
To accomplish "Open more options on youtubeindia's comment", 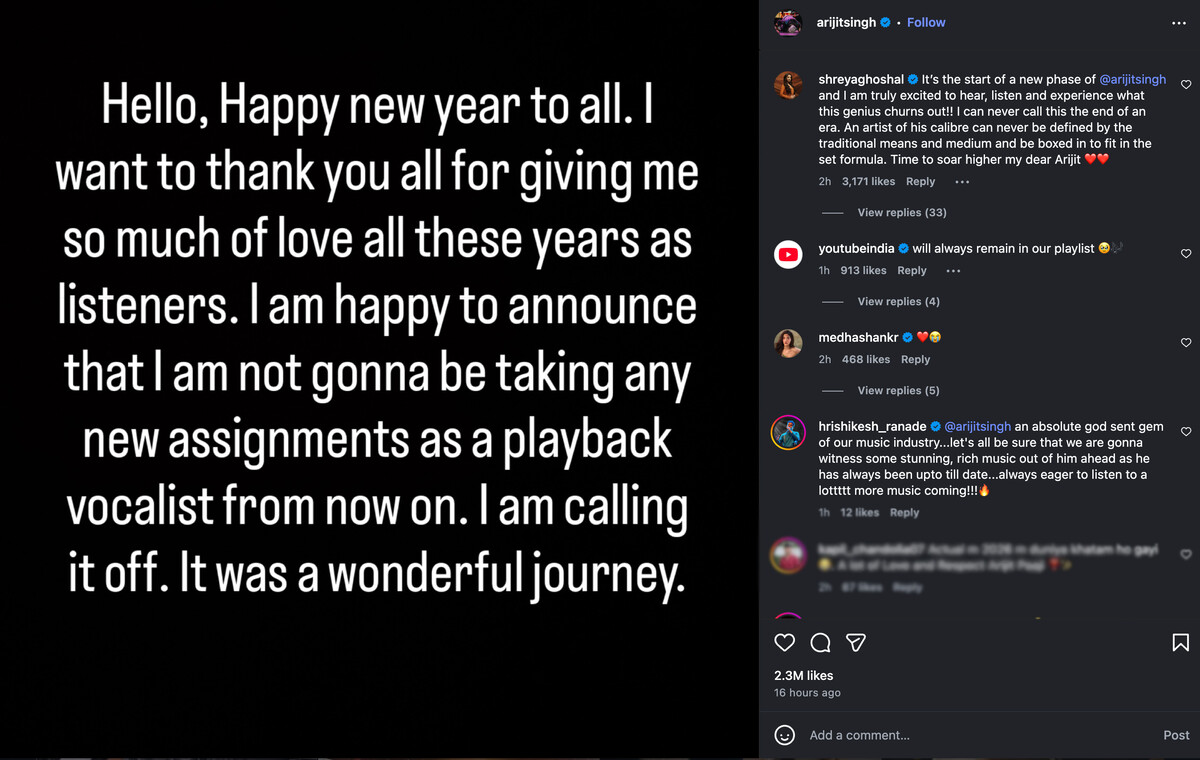I will point(953,271).
